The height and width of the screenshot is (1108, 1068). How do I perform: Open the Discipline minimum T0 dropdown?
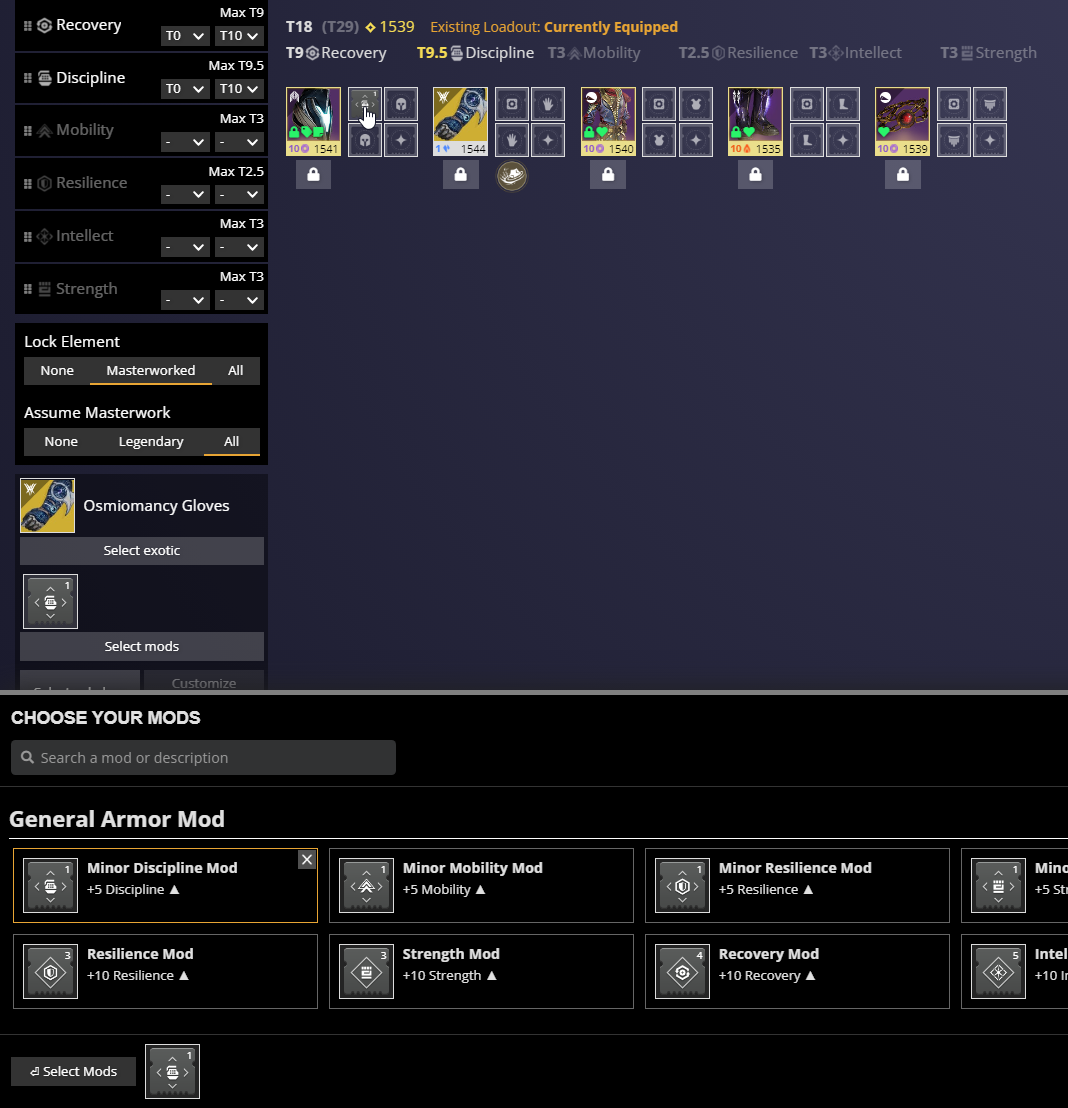[x=185, y=88]
